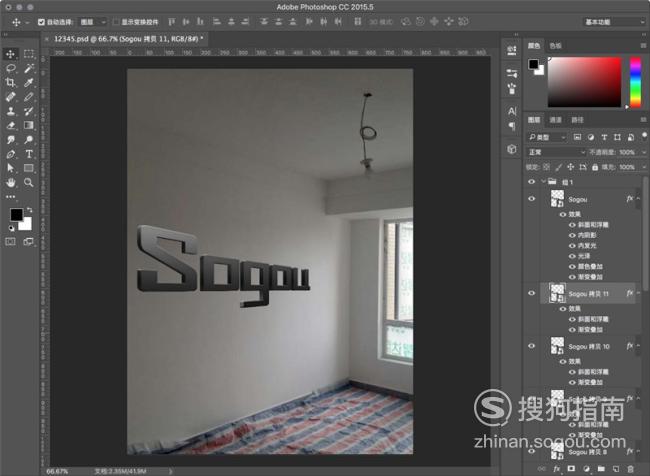Hide the 组 1 group

coord(531,182)
